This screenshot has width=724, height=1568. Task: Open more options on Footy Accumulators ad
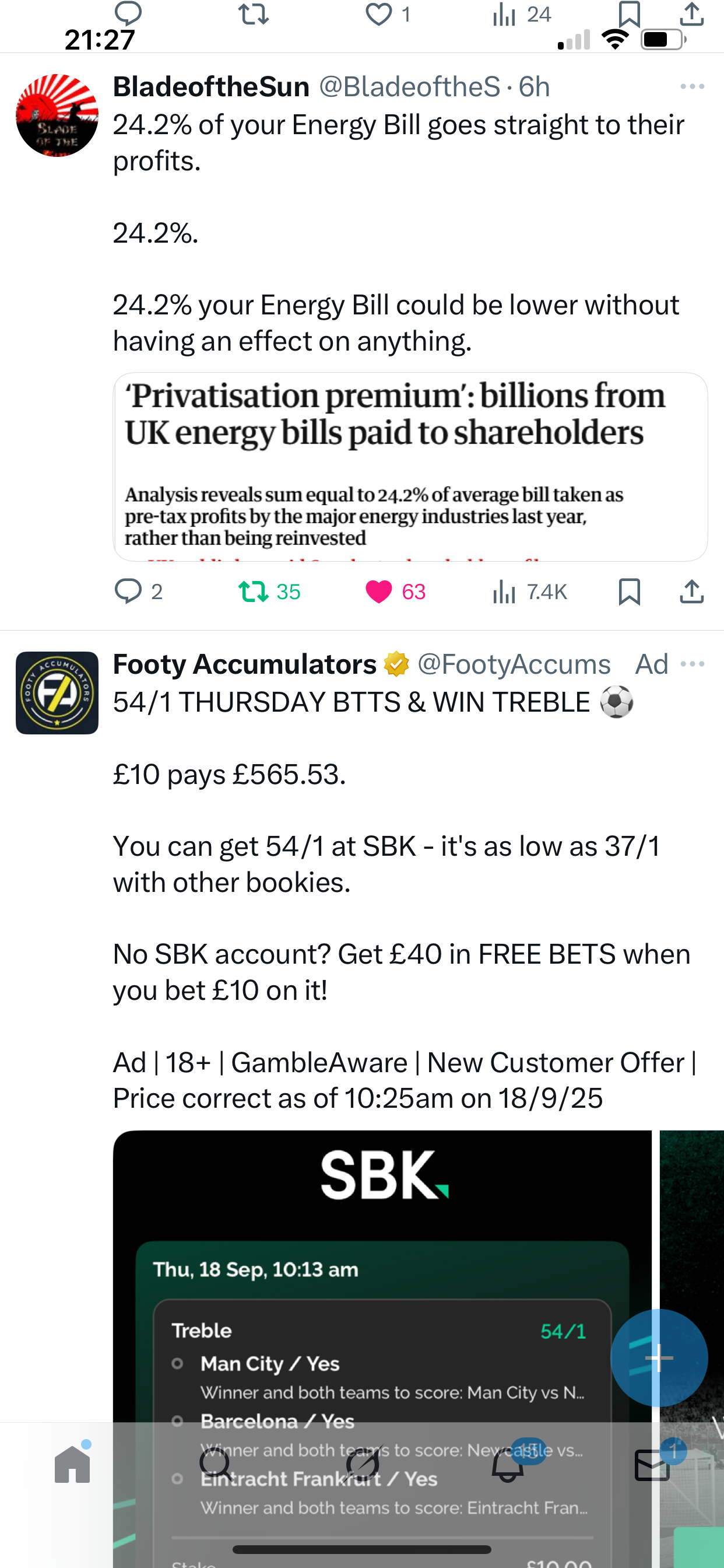692,663
